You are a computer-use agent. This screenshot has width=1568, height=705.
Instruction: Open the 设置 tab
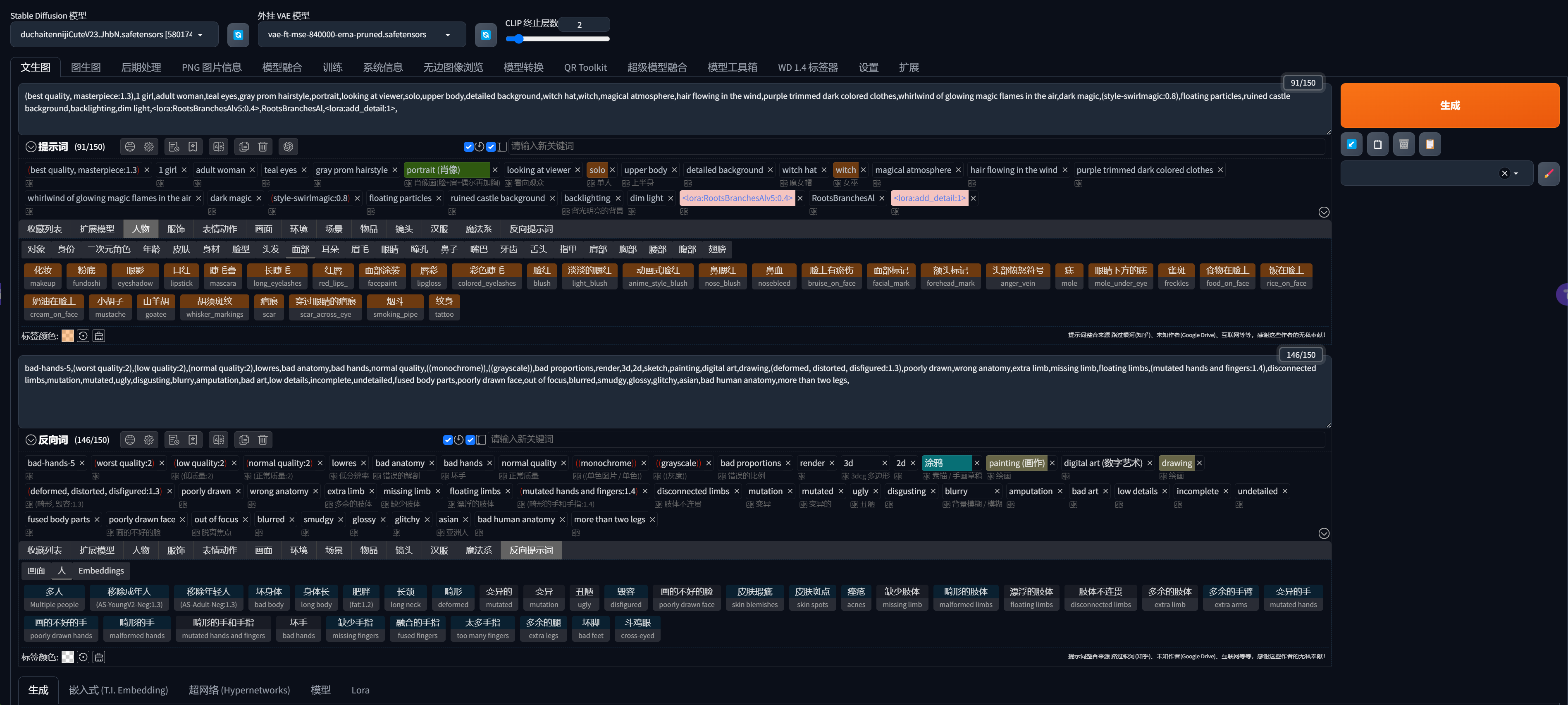coord(868,67)
